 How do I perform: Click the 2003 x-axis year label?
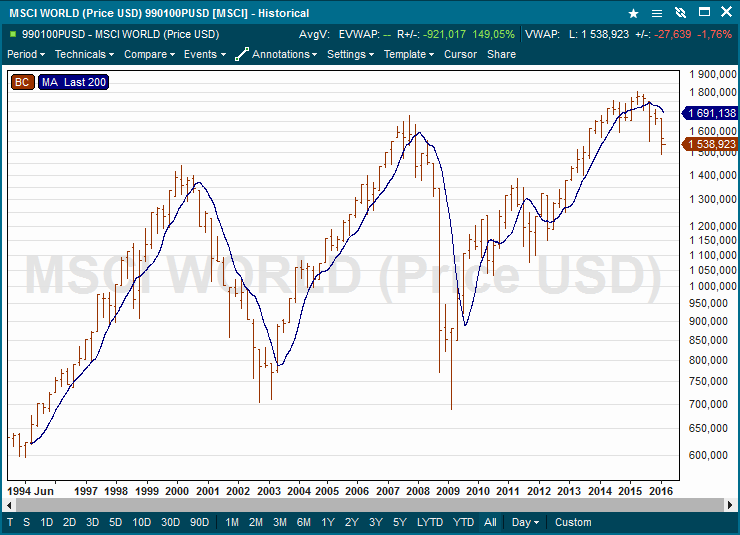click(x=269, y=491)
